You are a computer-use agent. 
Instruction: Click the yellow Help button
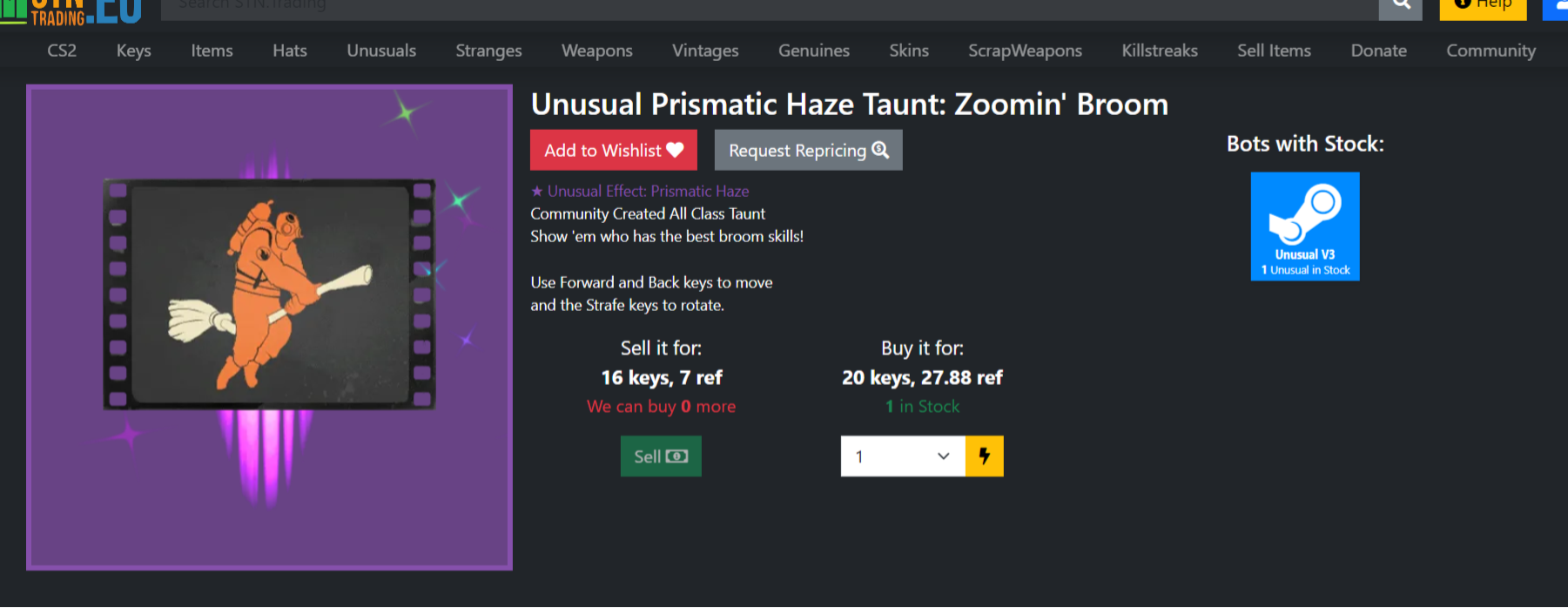(x=1483, y=8)
